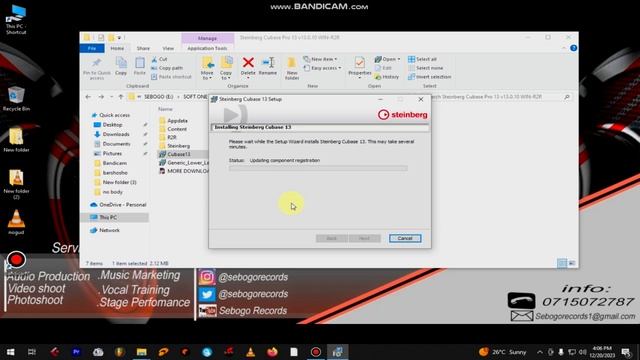Click History in the Open group

pyautogui.click(x=387, y=77)
